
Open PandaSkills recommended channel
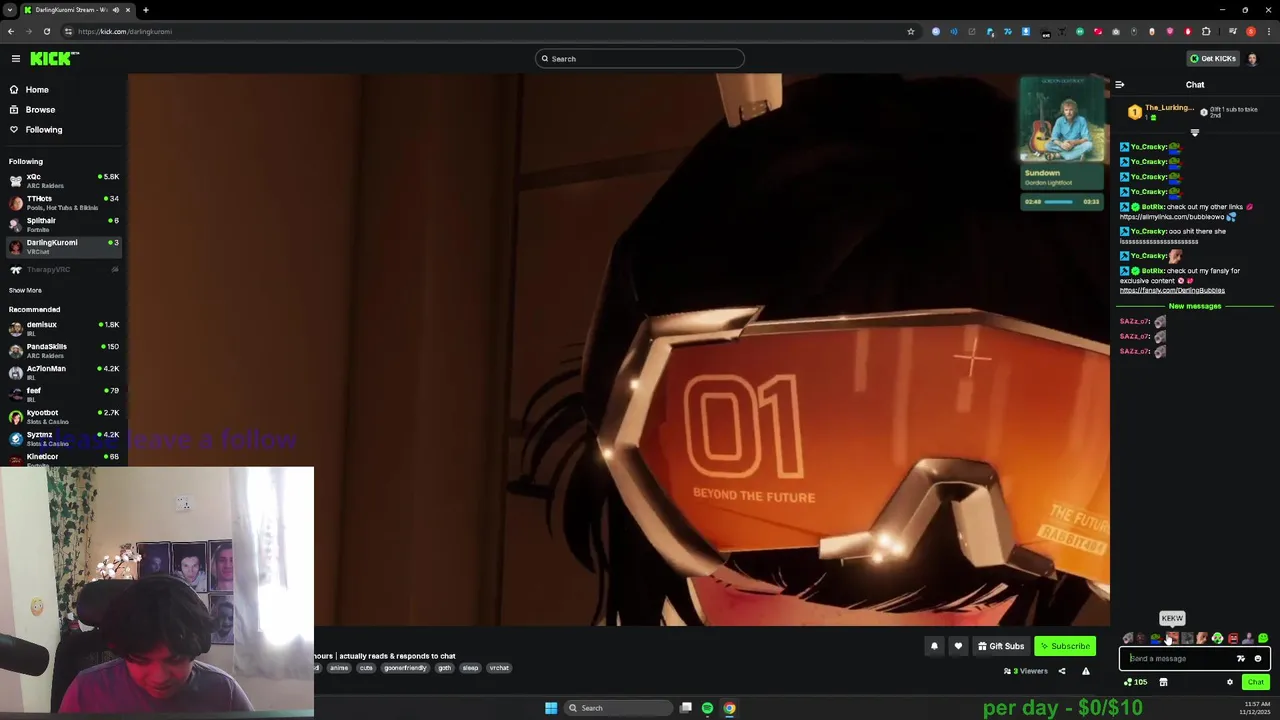[x=64, y=351]
